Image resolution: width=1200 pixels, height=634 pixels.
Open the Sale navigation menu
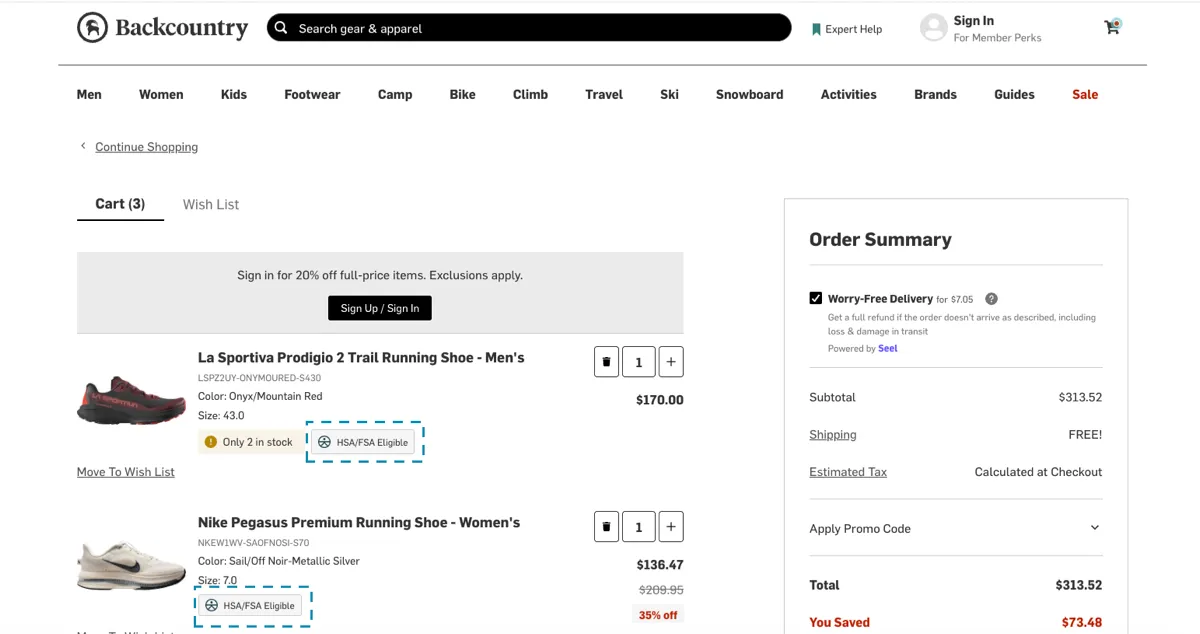pyautogui.click(x=1085, y=94)
